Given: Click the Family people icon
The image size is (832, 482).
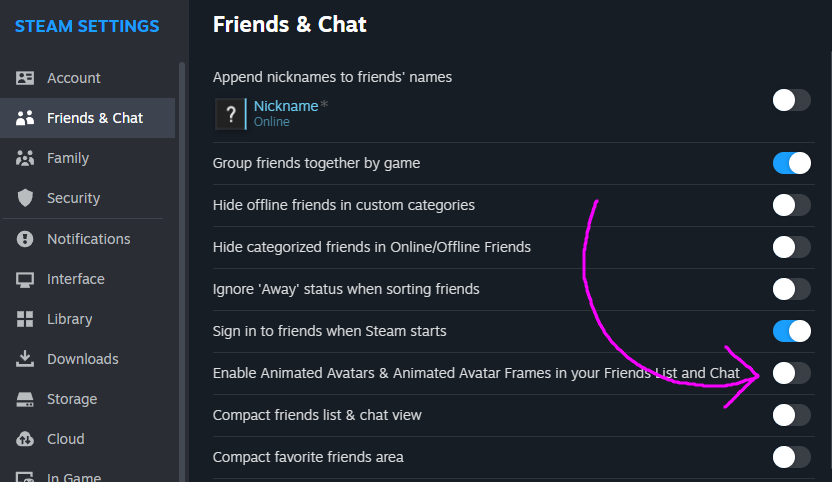Looking at the screenshot, I should pyautogui.click(x=26, y=158).
